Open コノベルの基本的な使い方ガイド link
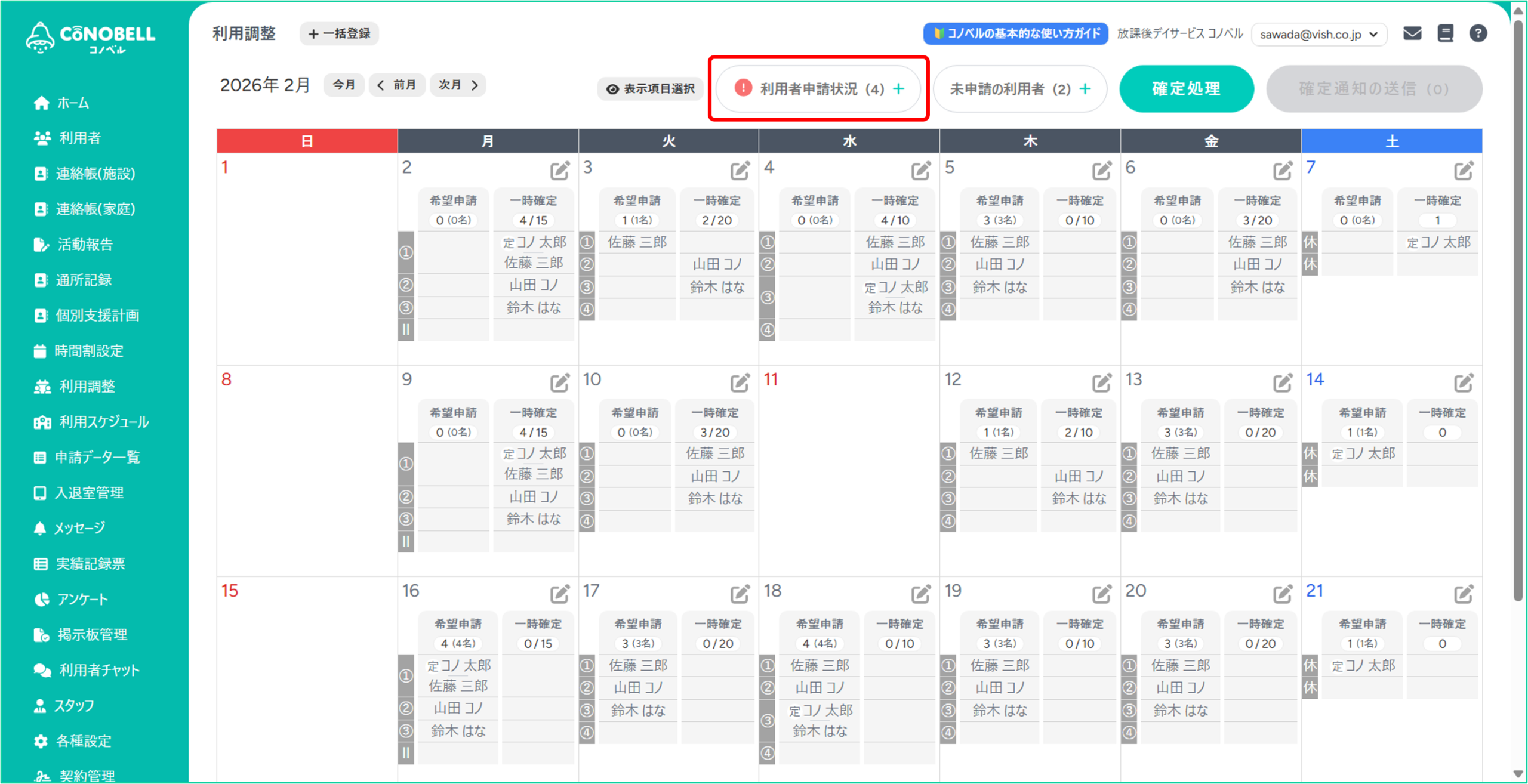 tap(1015, 33)
